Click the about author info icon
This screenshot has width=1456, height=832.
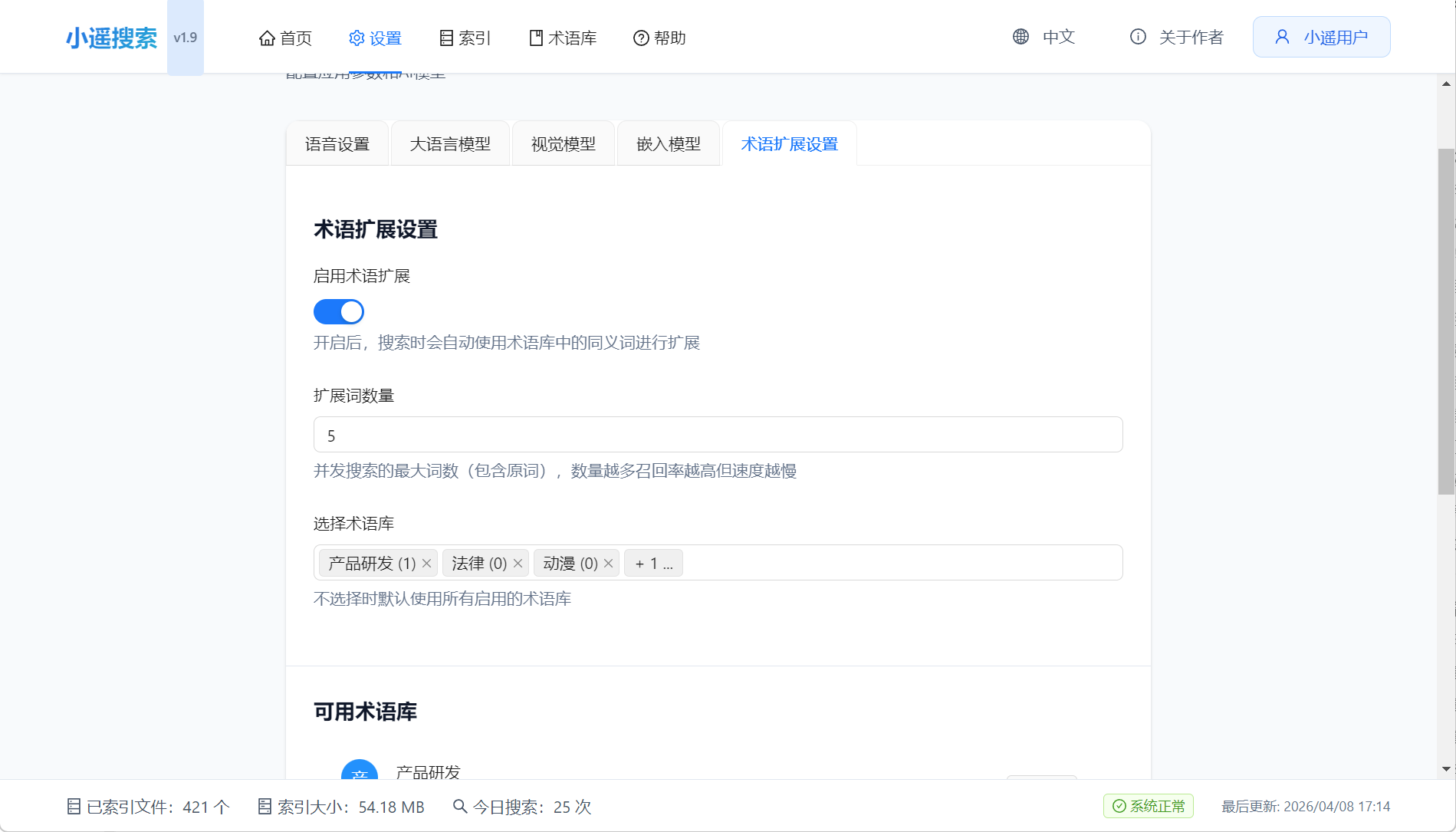click(1138, 37)
